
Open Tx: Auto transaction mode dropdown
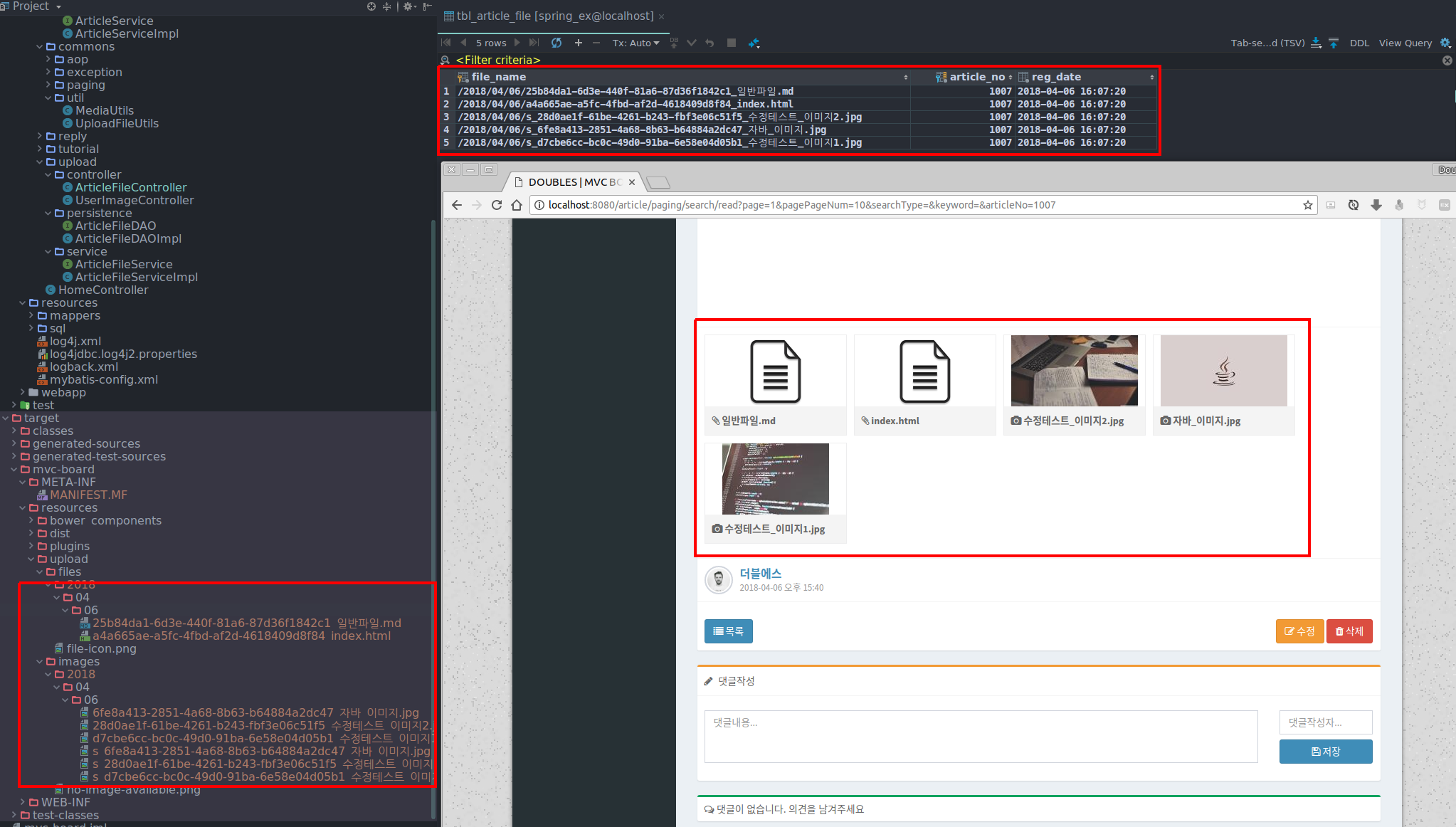pyautogui.click(x=635, y=43)
